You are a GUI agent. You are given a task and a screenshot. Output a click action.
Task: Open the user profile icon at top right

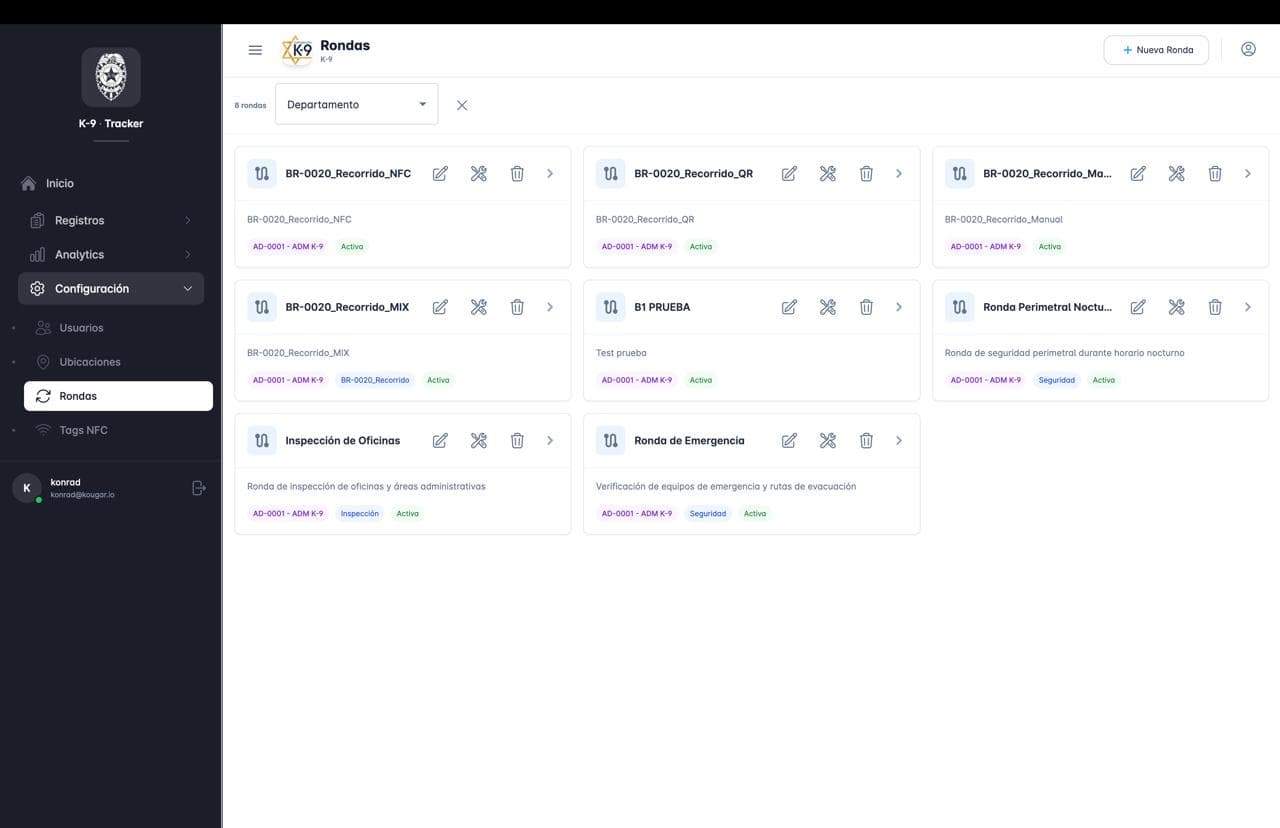click(x=1248, y=49)
